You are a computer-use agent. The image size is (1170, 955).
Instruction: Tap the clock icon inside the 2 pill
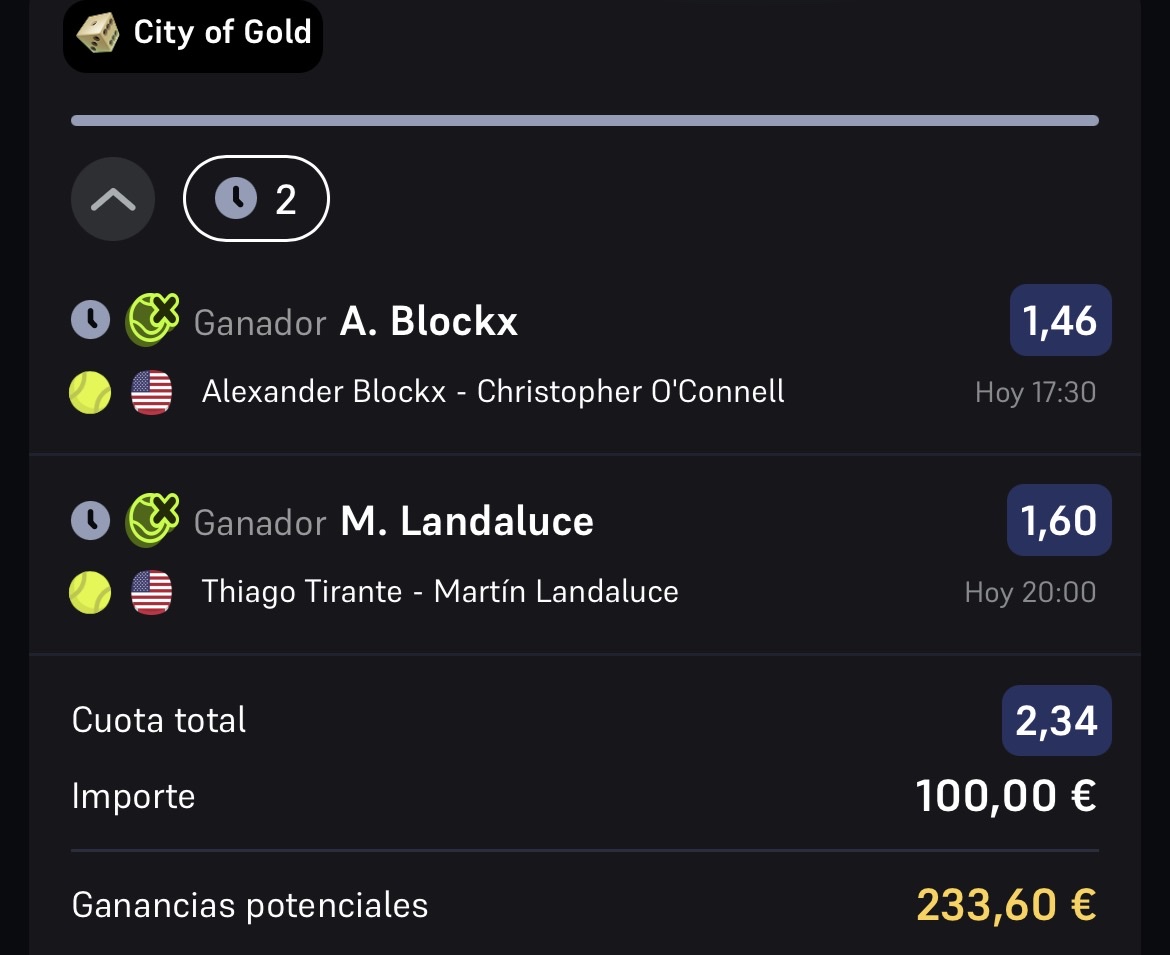[x=236, y=198]
